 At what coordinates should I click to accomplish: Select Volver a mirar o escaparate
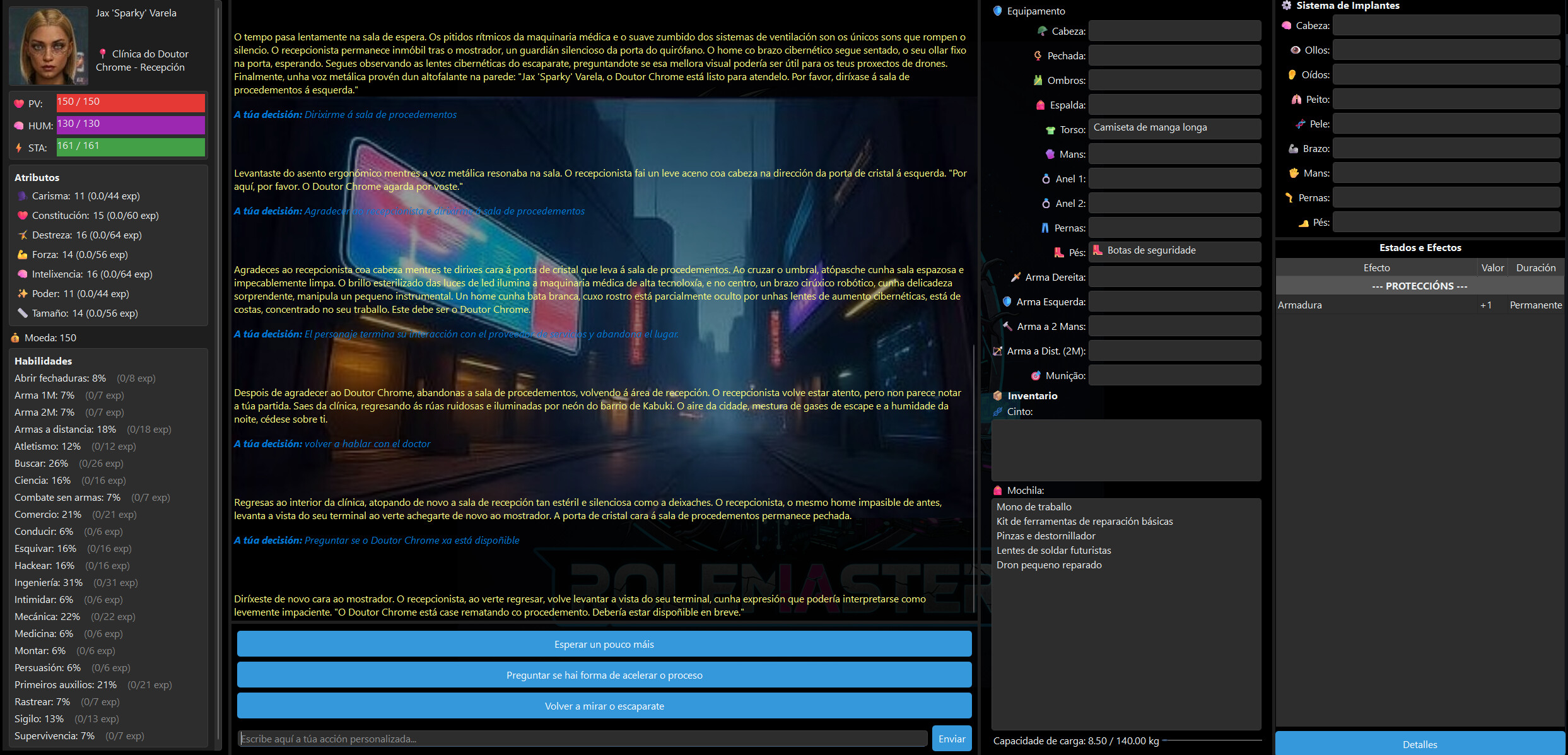[604, 706]
